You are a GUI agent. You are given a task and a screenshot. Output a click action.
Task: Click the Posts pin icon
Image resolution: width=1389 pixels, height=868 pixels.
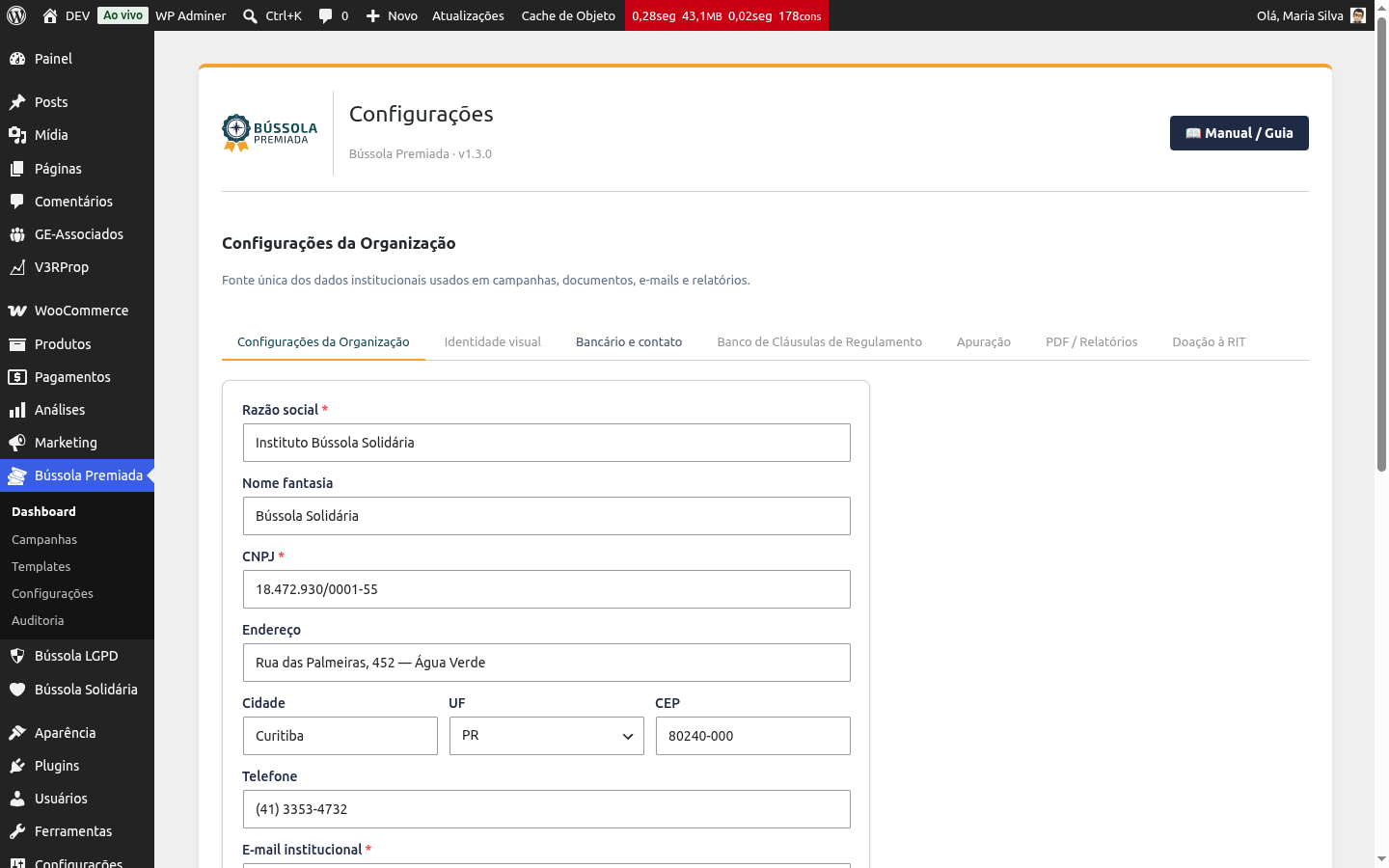[17, 102]
